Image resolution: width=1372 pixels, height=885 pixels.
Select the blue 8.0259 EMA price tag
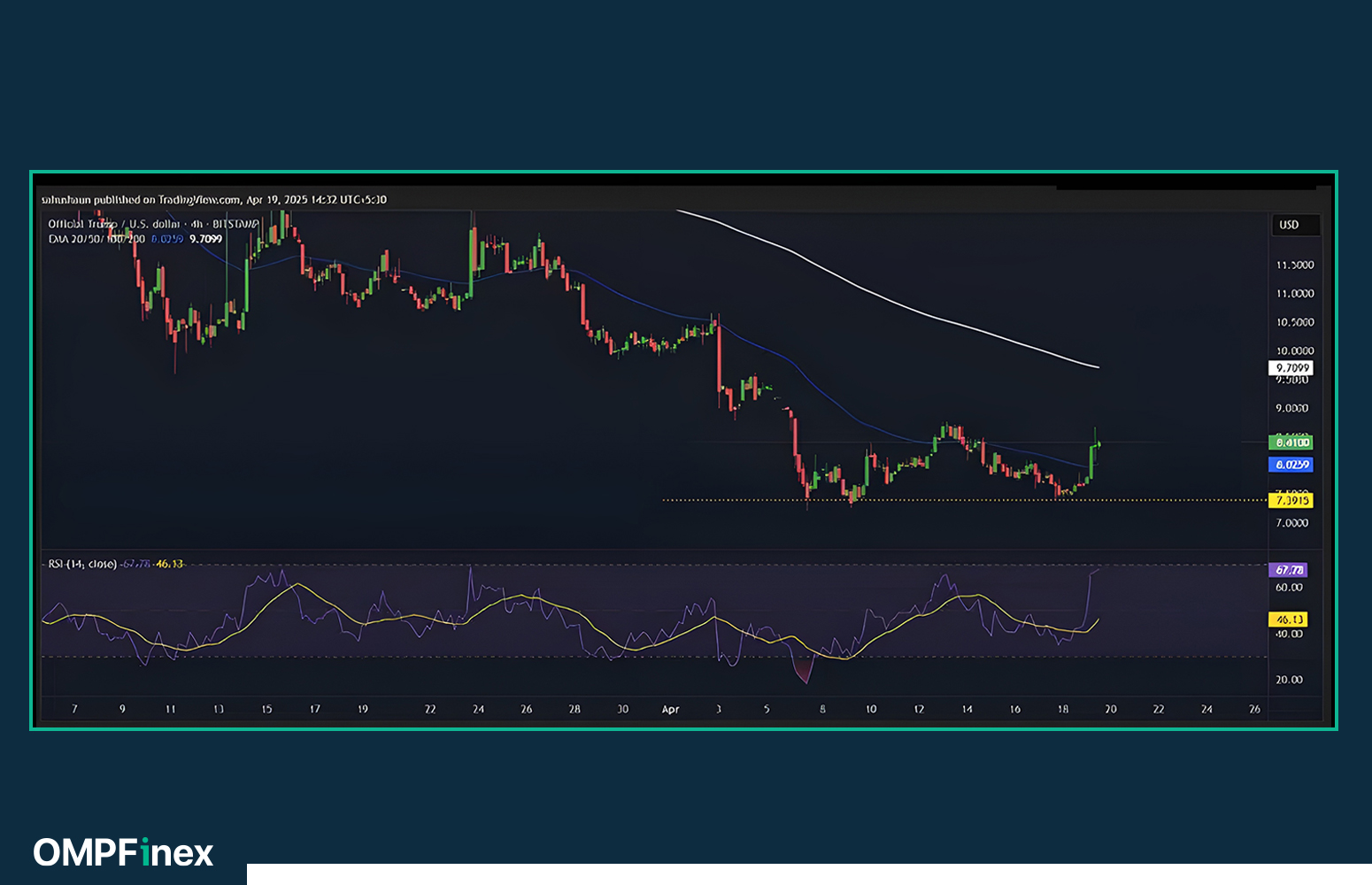pos(1291,465)
